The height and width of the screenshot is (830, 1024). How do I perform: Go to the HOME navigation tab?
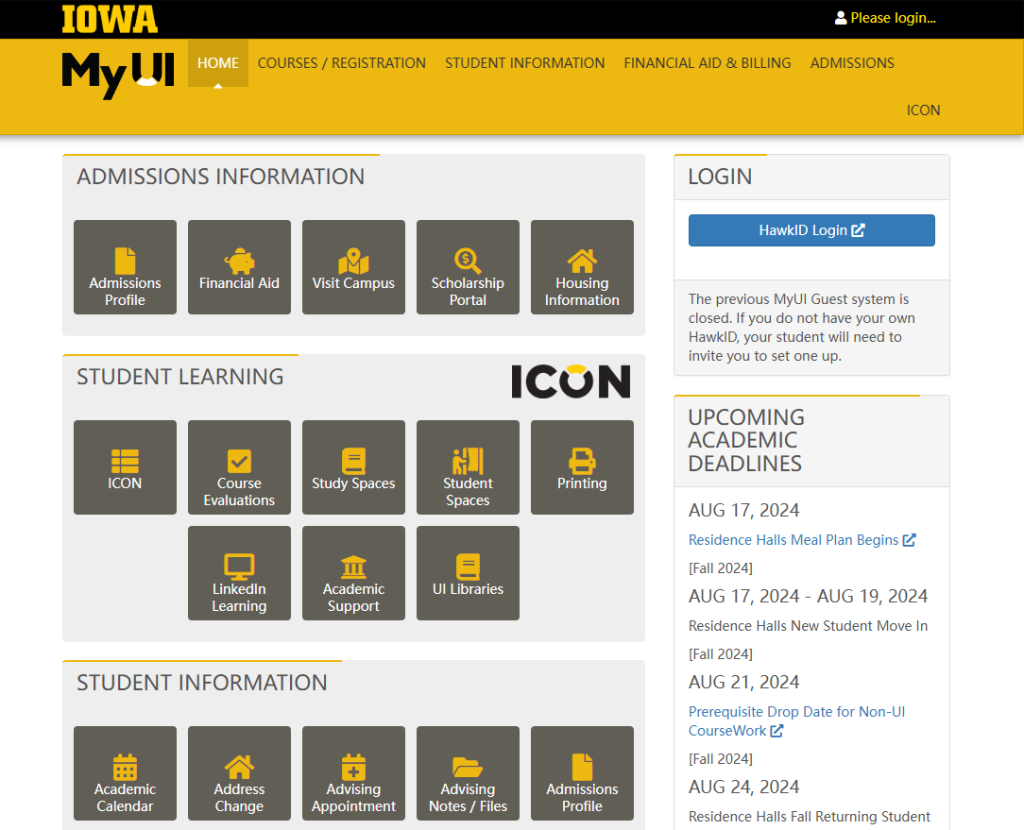[x=218, y=63]
